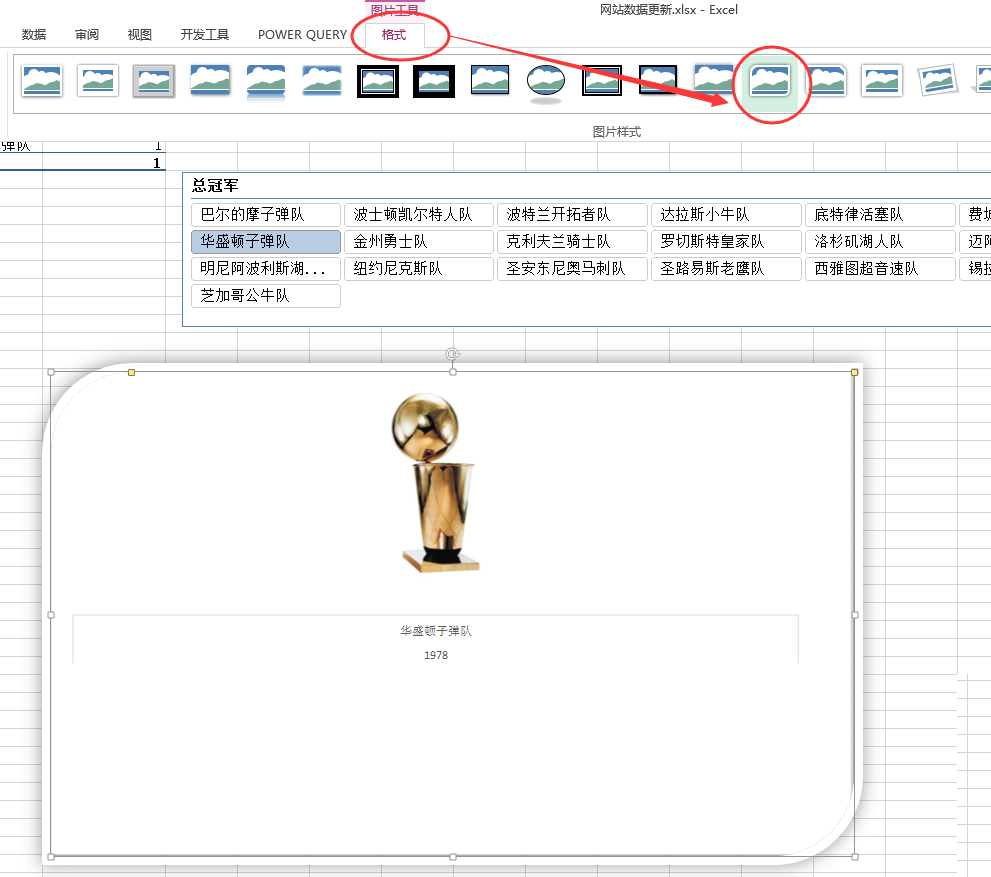Click the 总冠军 slicer header
991x877 pixels.
pyautogui.click(x=216, y=186)
